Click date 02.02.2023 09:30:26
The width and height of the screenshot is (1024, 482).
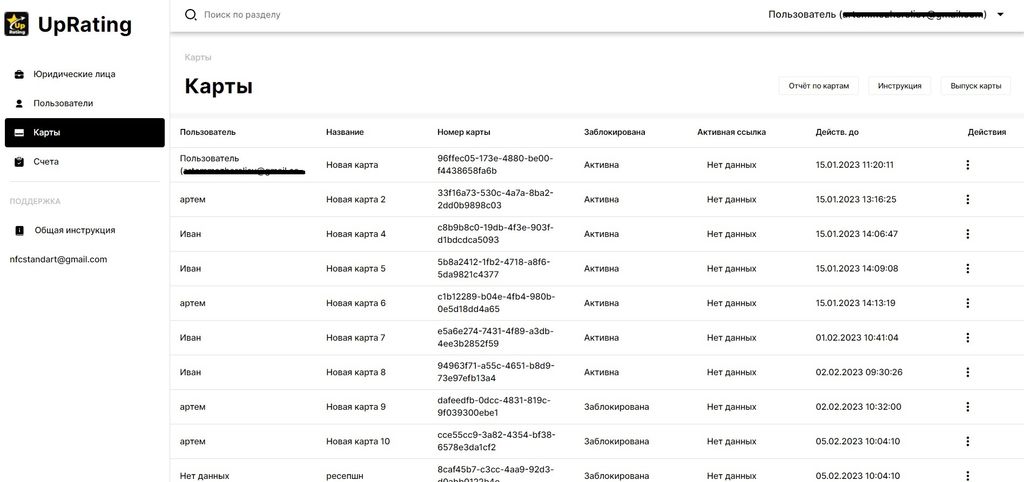tap(859, 372)
